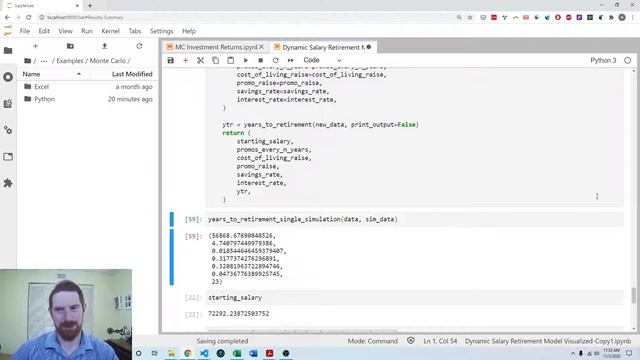The image size is (640, 360).
Task: Create a new launcher with plus icon
Action: click(x=36, y=46)
